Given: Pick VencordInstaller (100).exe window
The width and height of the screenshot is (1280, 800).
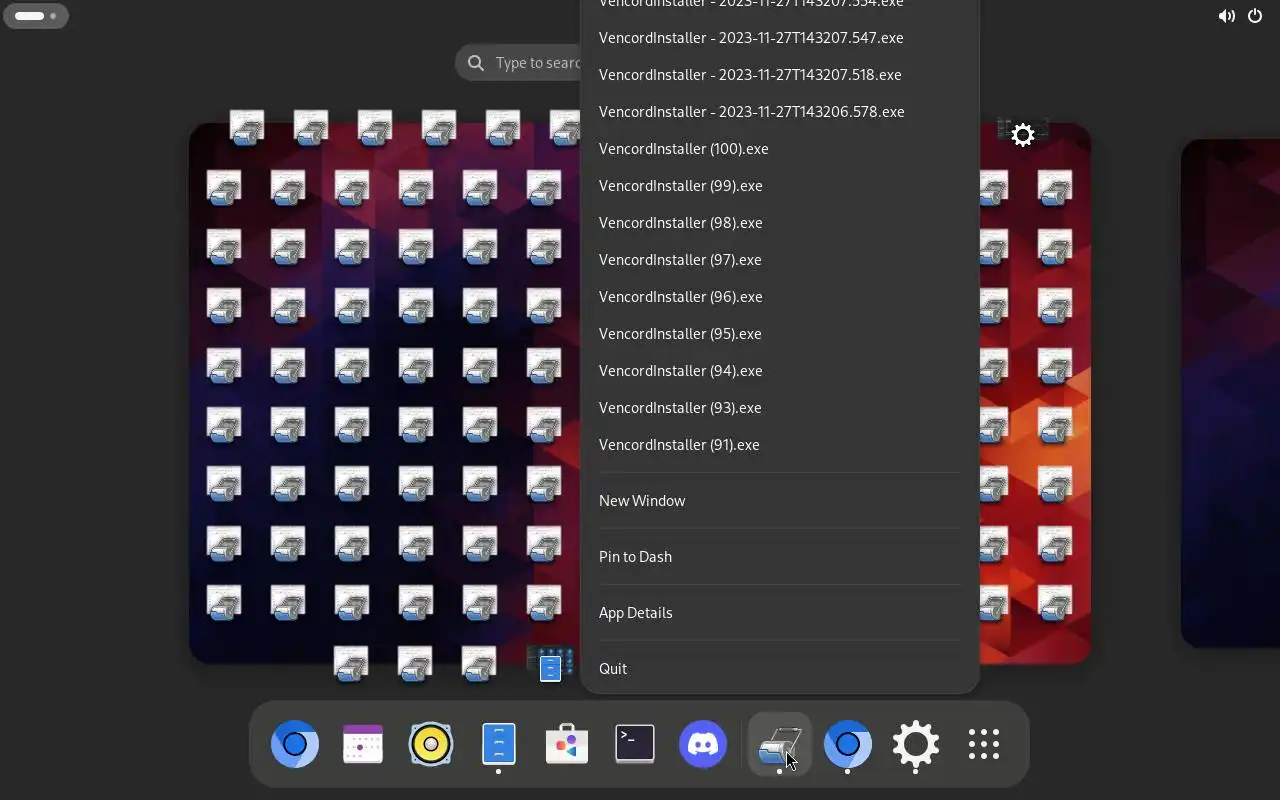Looking at the screenshot, I should (780, 149).
